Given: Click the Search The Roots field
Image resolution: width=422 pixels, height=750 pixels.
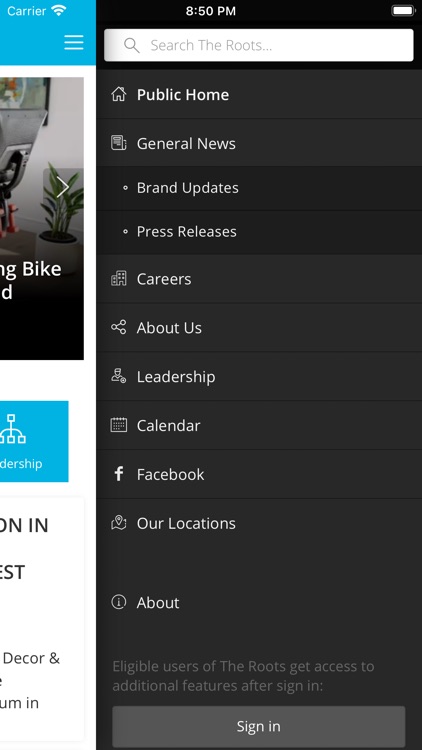Looking at the screenshot, I should [x=259, y=45].
